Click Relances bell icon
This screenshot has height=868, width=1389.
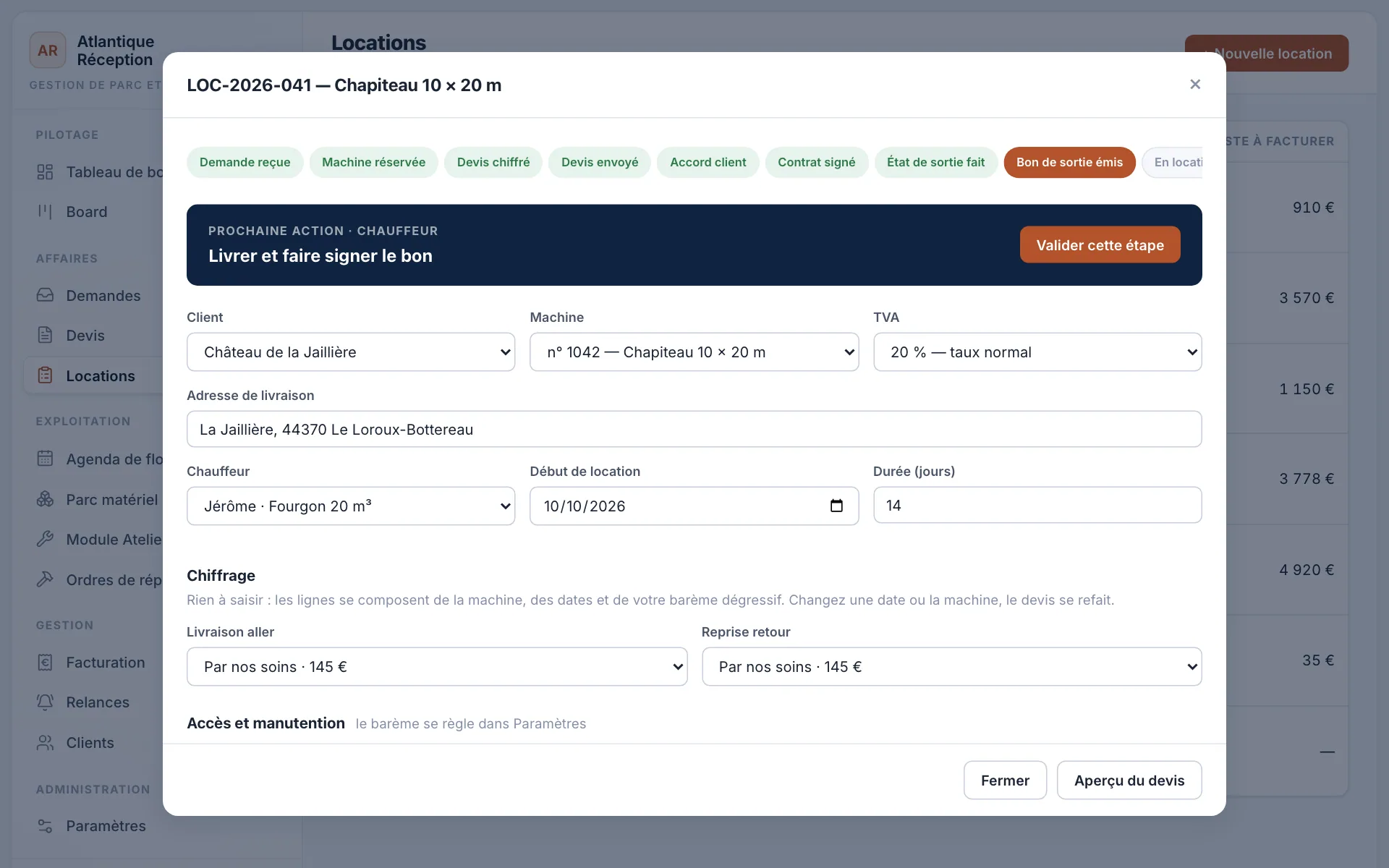45,702
